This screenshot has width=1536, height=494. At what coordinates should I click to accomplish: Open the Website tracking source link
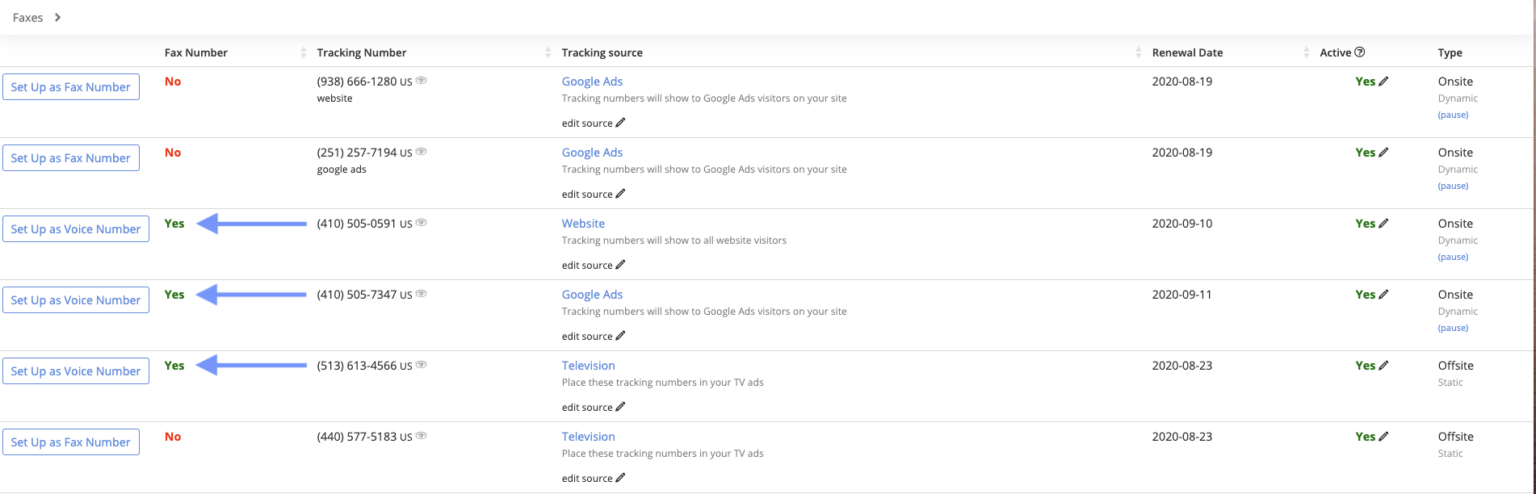[x=583, y=223]
